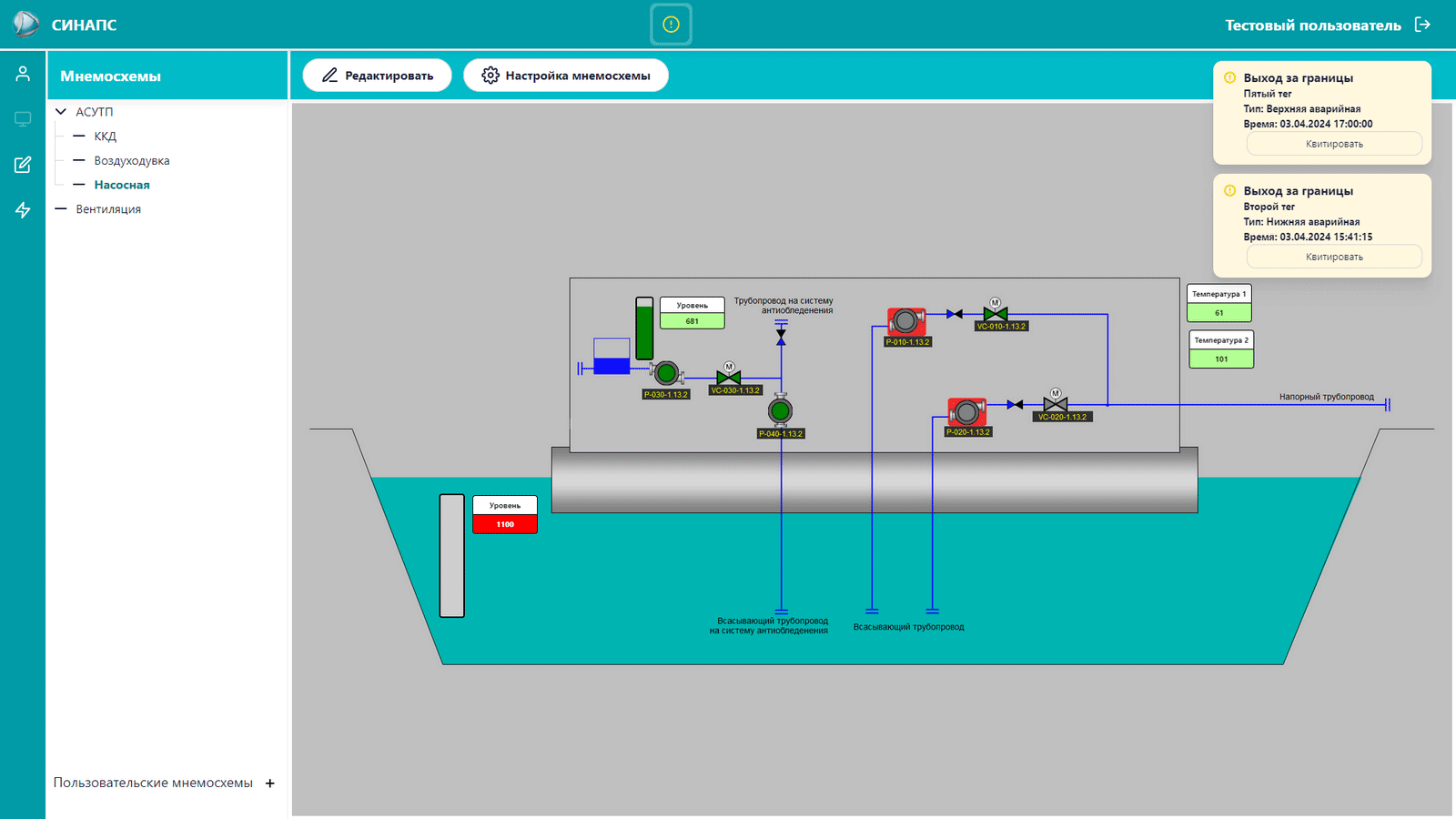Click the logout icon next to username

click(1423, 25)
